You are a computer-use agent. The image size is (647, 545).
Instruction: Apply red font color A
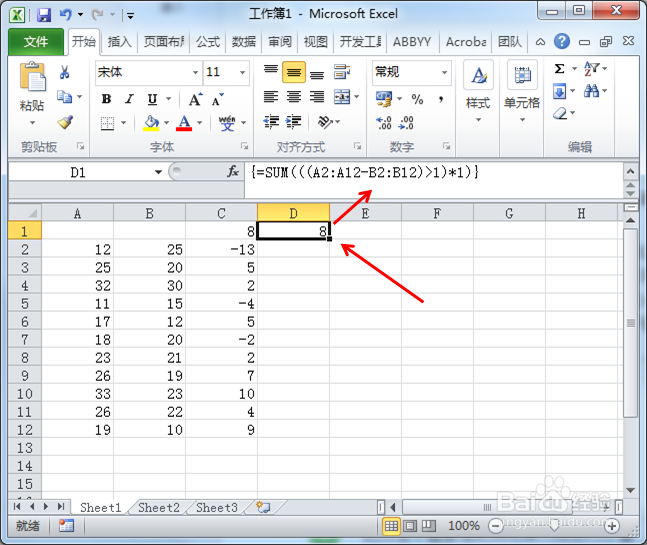click(x=184, y=123)
